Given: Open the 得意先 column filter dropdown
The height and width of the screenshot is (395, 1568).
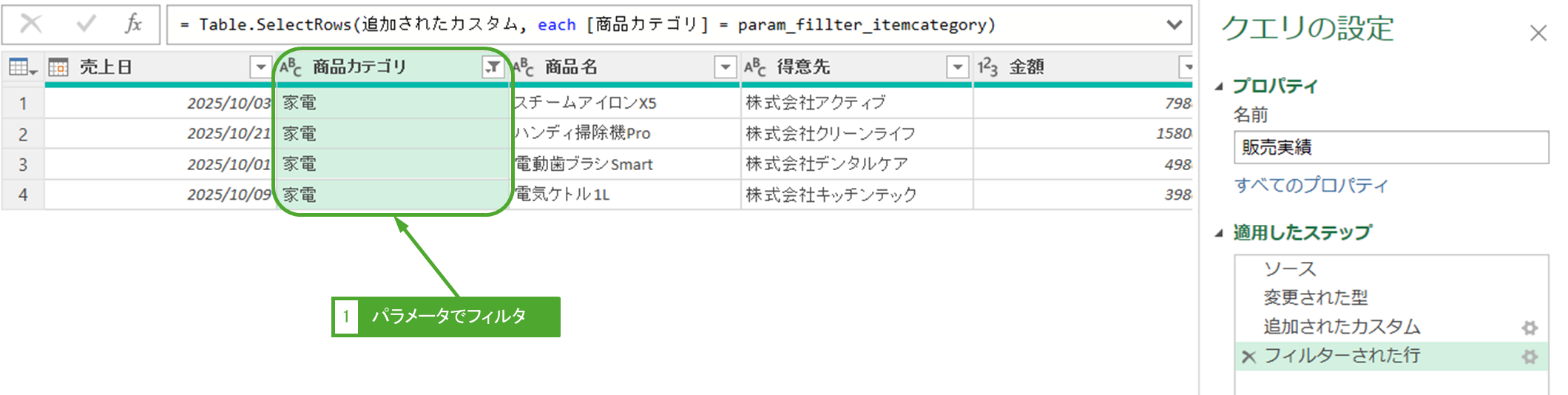Looking at the screenshot, I should (957, 67).
